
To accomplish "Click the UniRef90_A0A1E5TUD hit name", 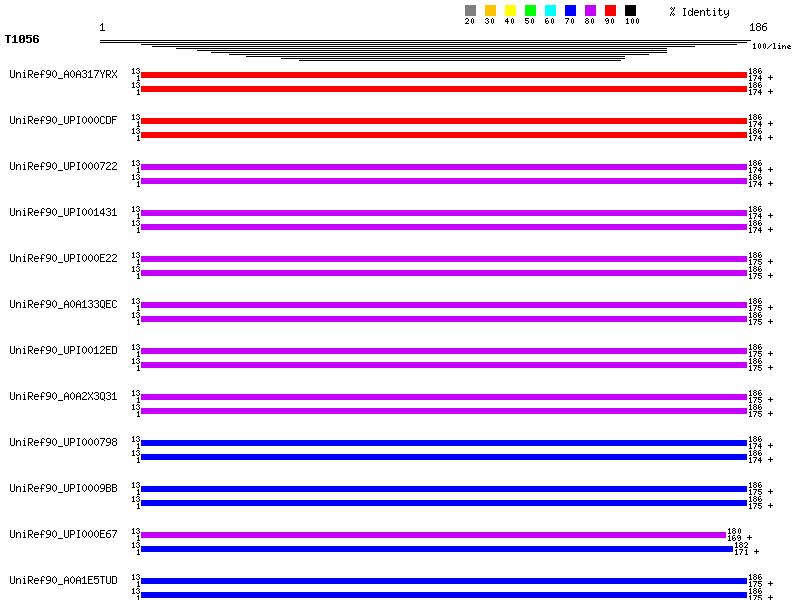I will [63, 580].
